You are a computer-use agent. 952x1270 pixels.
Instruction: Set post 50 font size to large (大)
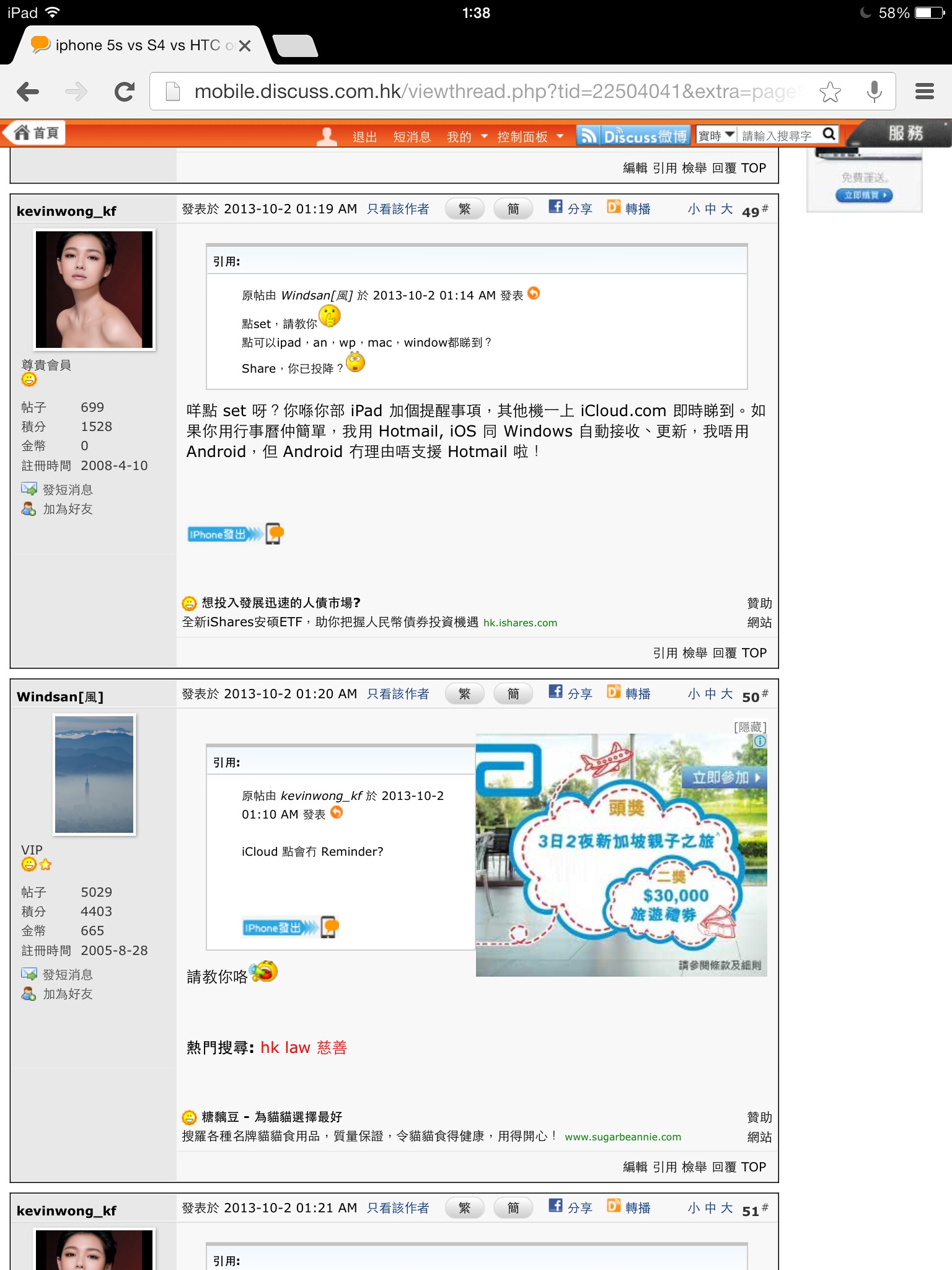[726, 694]
